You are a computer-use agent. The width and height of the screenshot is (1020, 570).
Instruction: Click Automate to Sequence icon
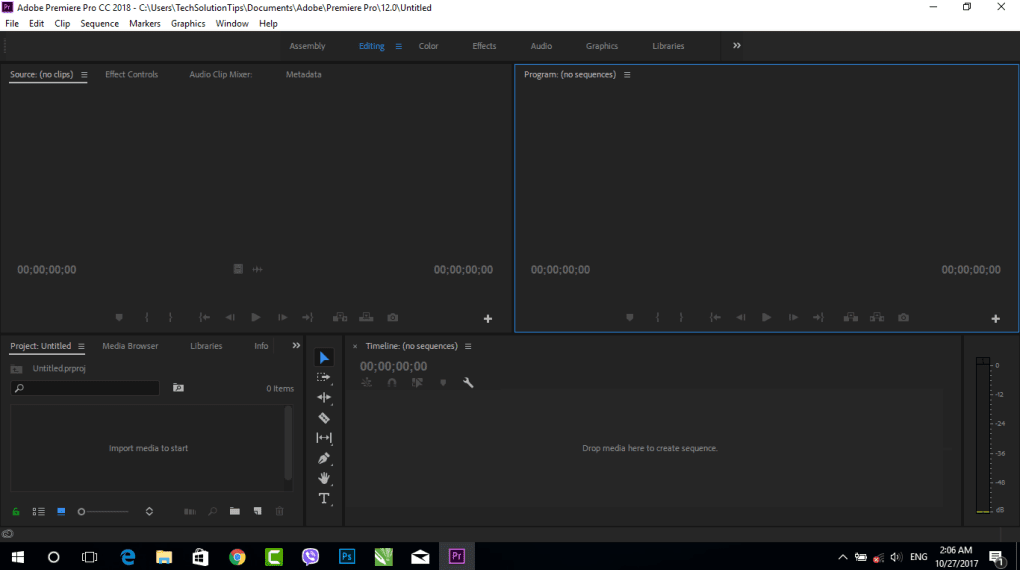point(190,511)
